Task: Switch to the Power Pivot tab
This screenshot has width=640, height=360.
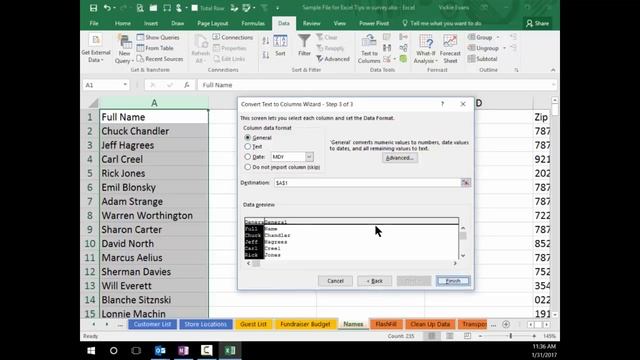Action: point(374,23)
